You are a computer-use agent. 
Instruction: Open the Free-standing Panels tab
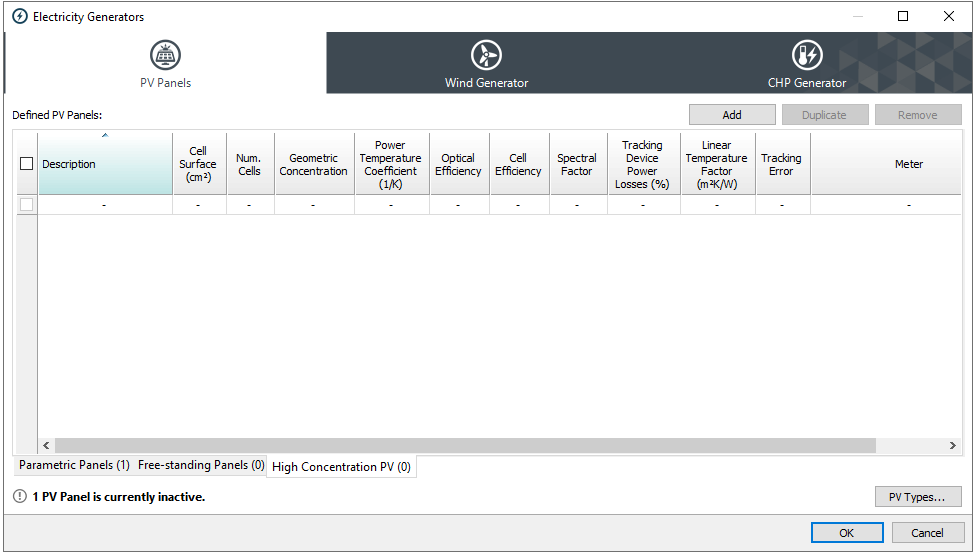(x=201, y=466)
